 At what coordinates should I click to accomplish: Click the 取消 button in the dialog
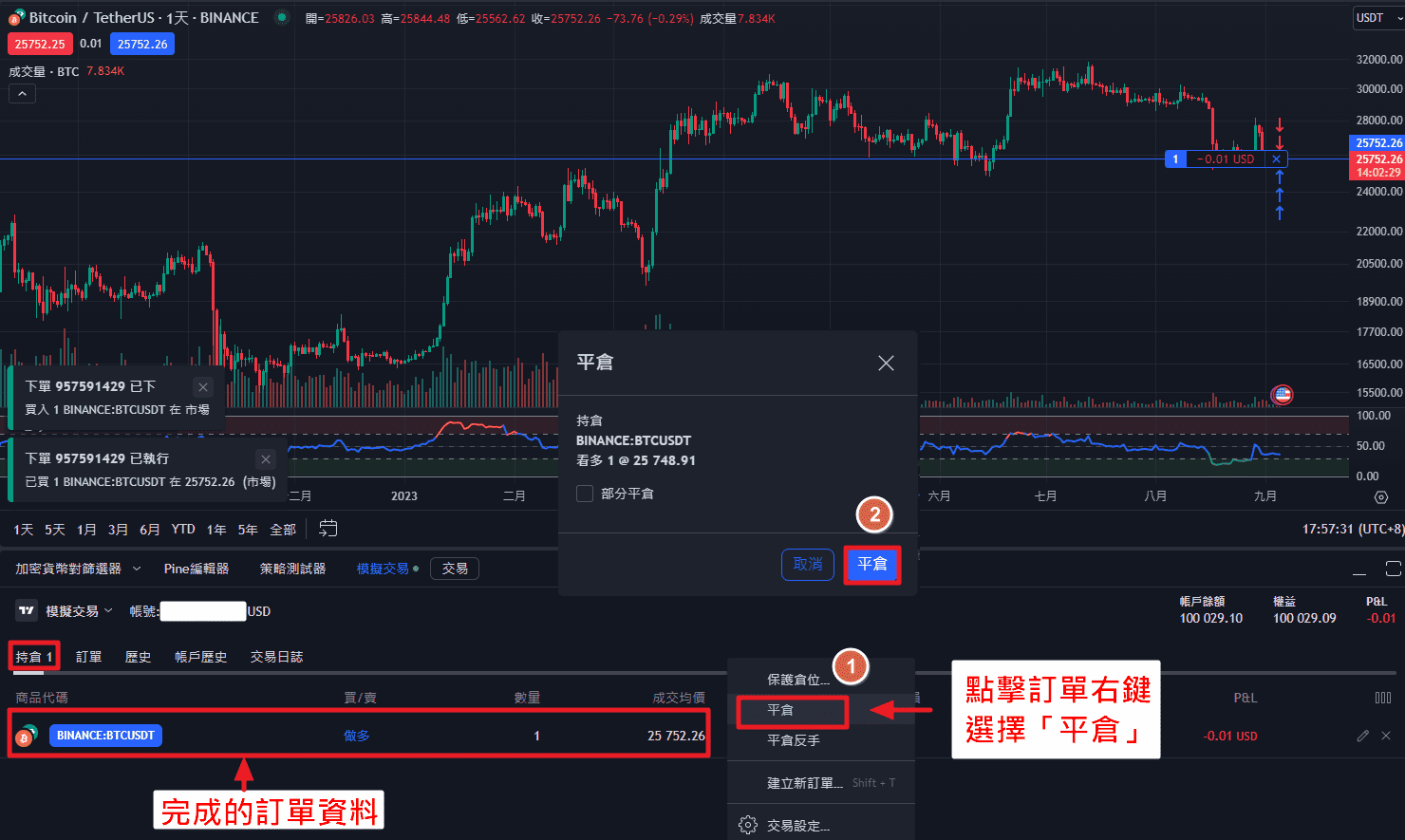click(808, 564)
